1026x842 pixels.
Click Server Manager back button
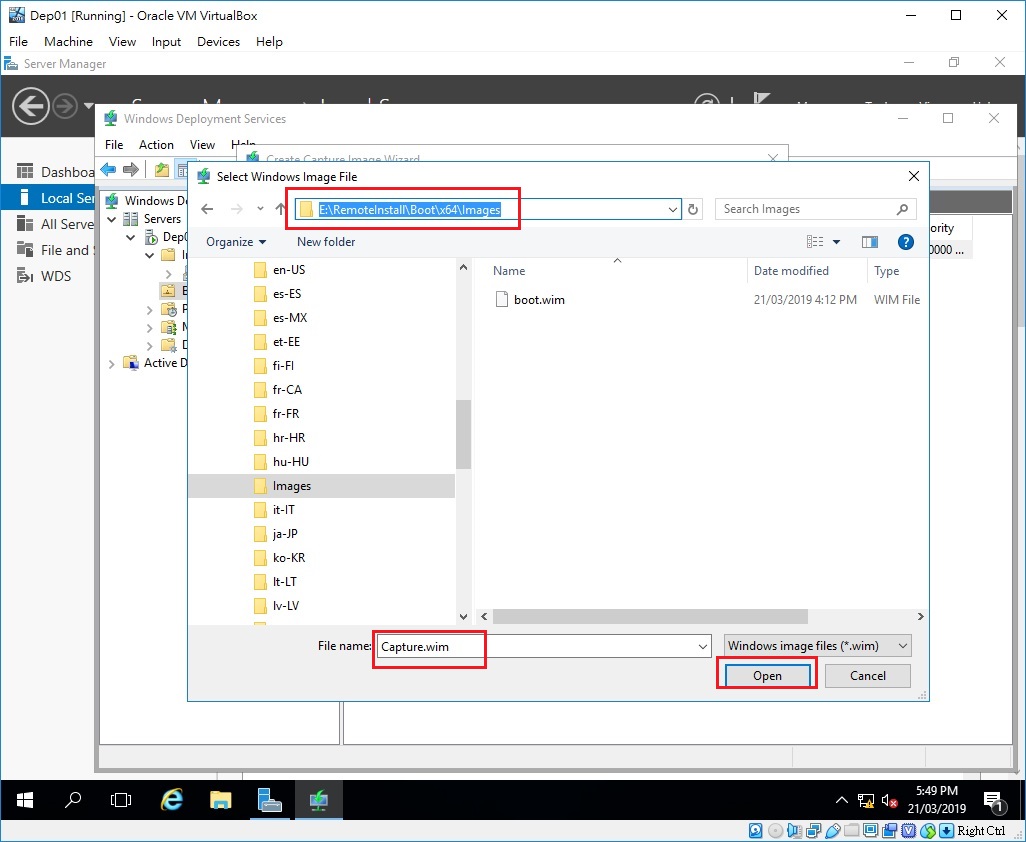pos(30,106)
